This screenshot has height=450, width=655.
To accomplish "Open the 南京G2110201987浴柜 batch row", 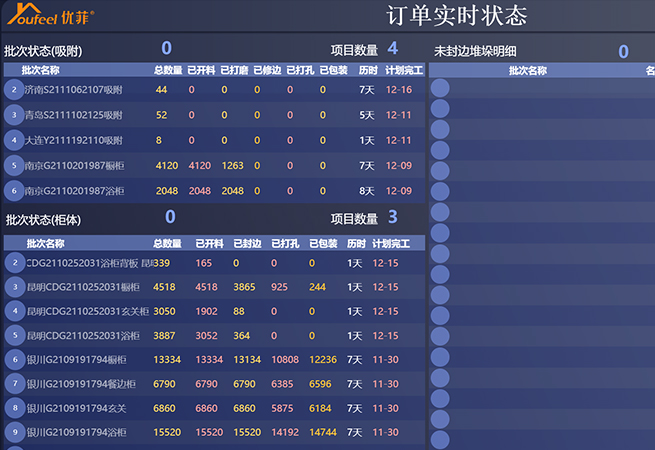I will point(73,190).
